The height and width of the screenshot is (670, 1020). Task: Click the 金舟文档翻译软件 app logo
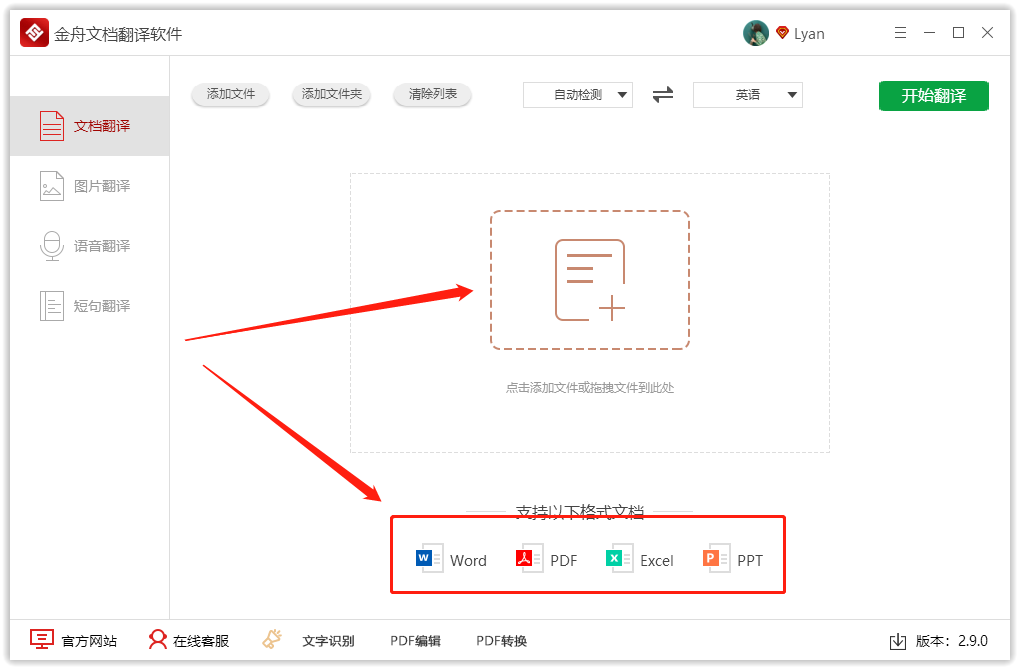[34, 33]
